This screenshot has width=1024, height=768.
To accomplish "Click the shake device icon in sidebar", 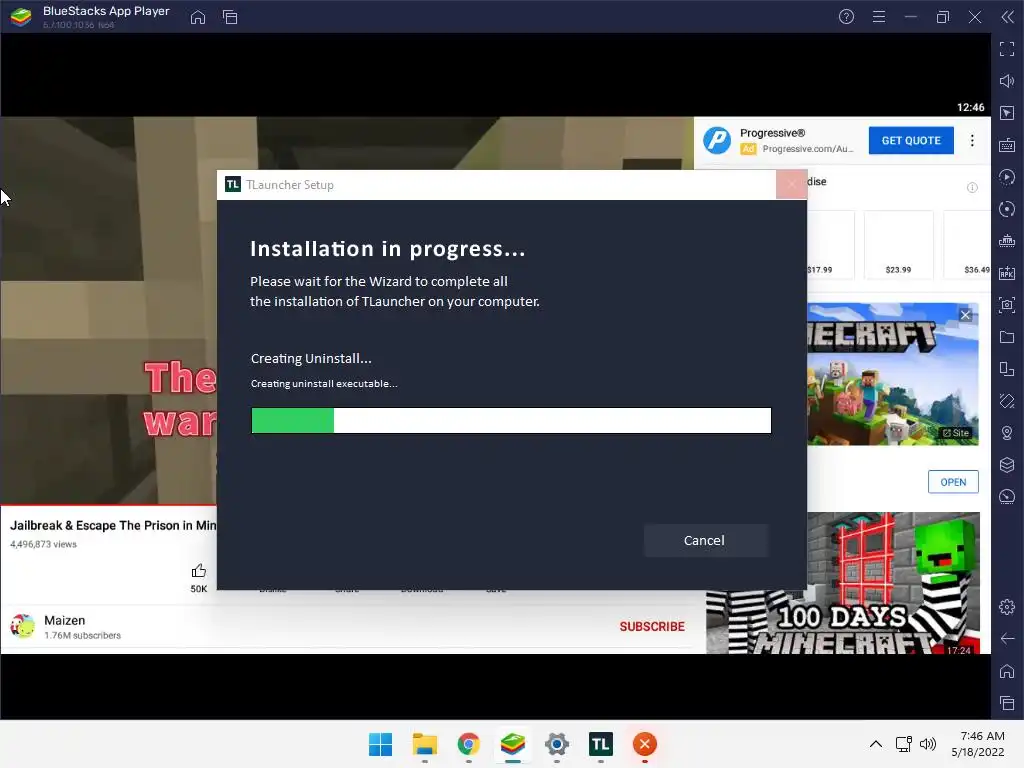I will (x=1007, y=401).
